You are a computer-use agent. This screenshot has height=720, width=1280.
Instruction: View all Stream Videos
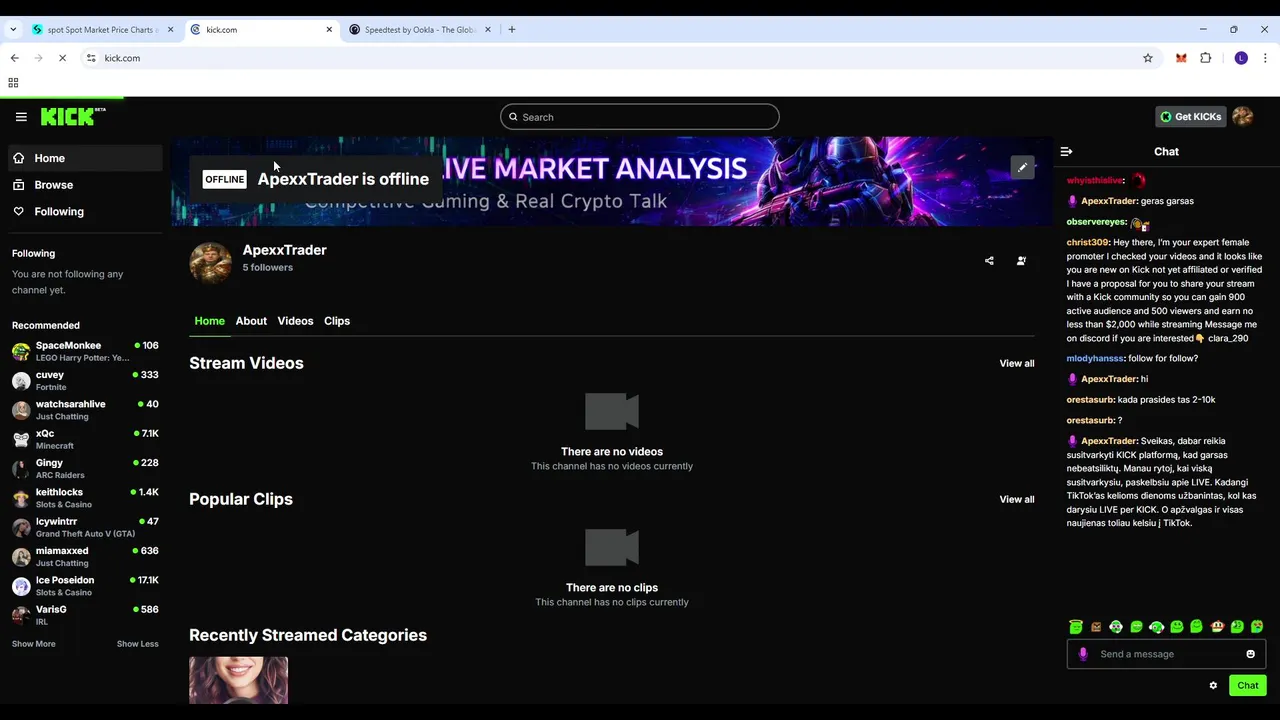point(1017,363)
